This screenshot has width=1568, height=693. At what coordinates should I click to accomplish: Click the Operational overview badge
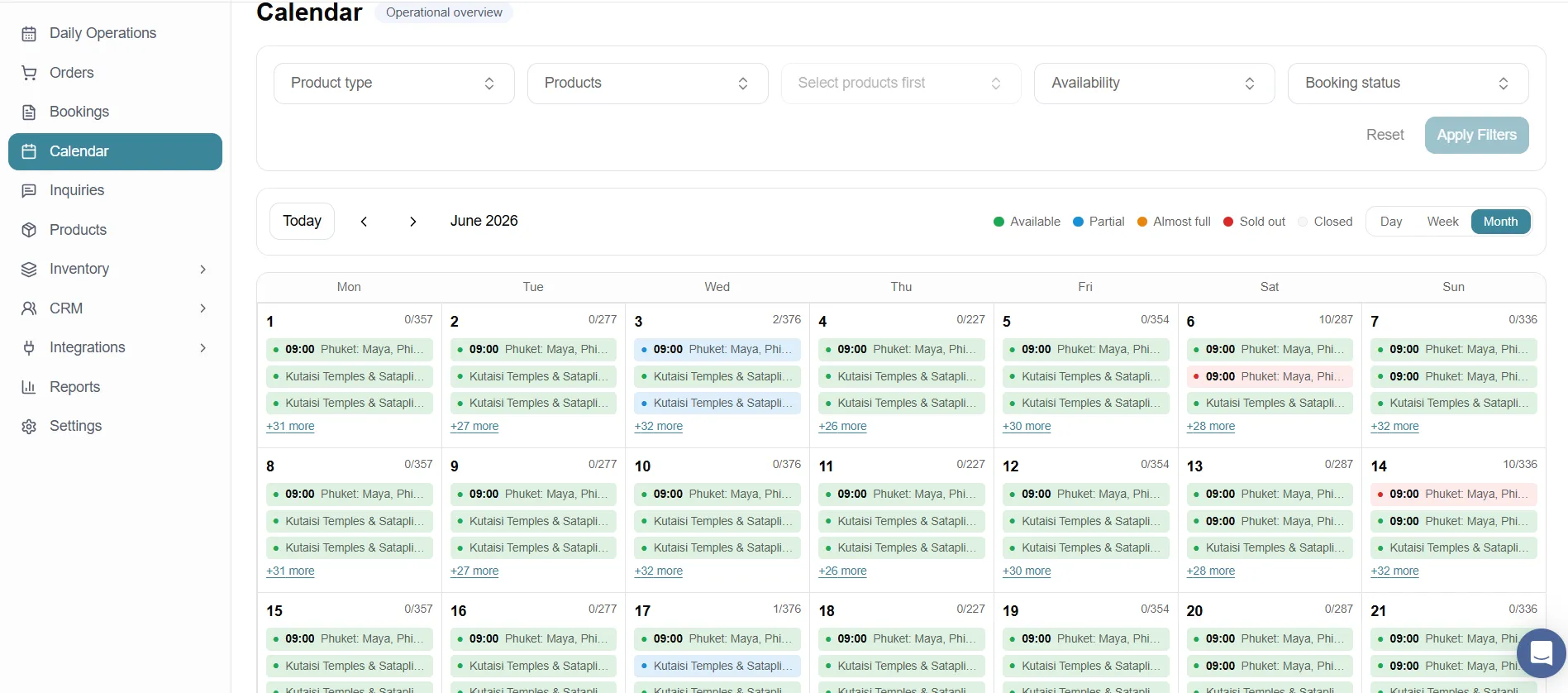click(x=444, y=12)
